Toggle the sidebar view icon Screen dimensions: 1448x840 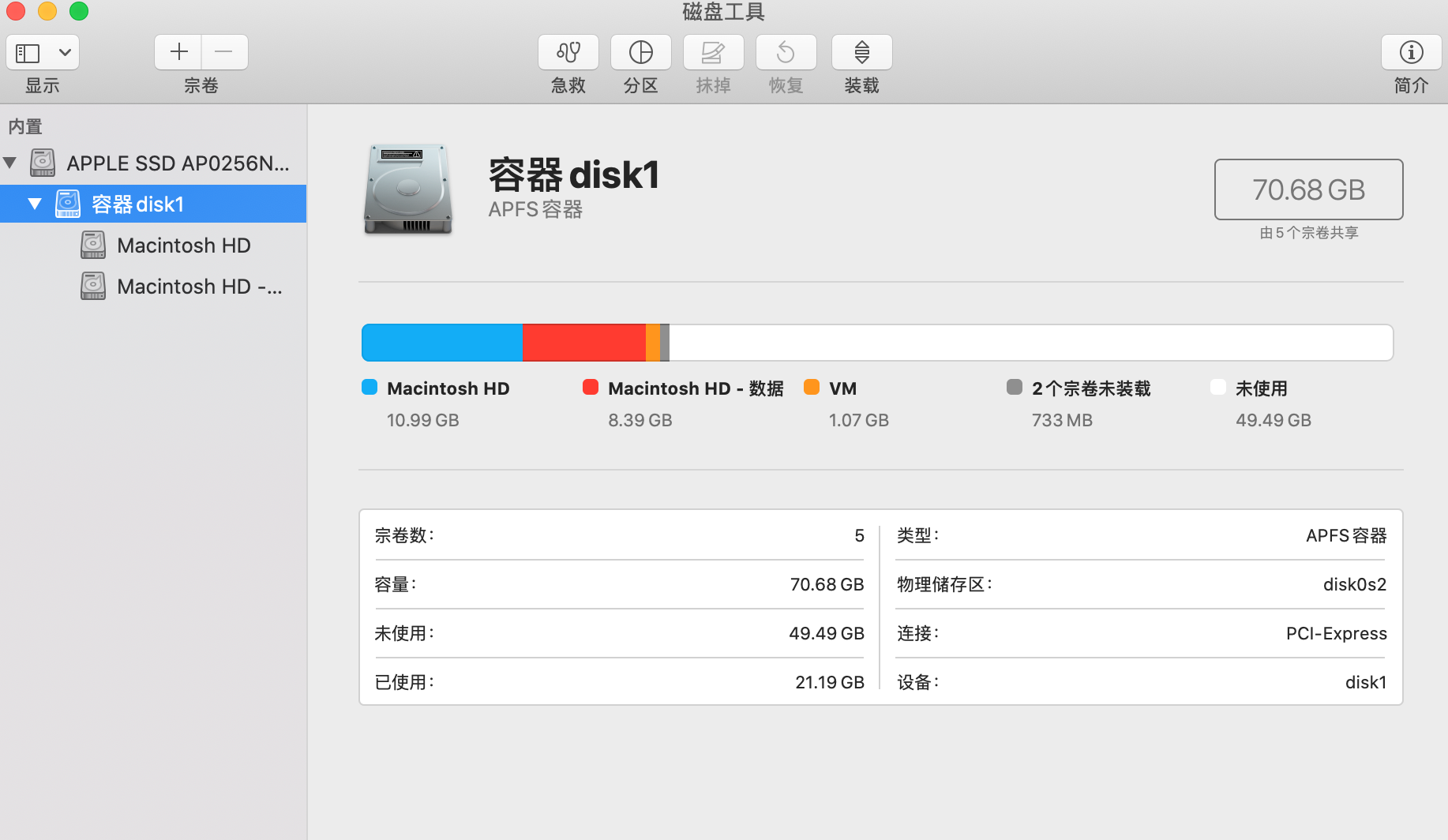(x=28, y=53)
